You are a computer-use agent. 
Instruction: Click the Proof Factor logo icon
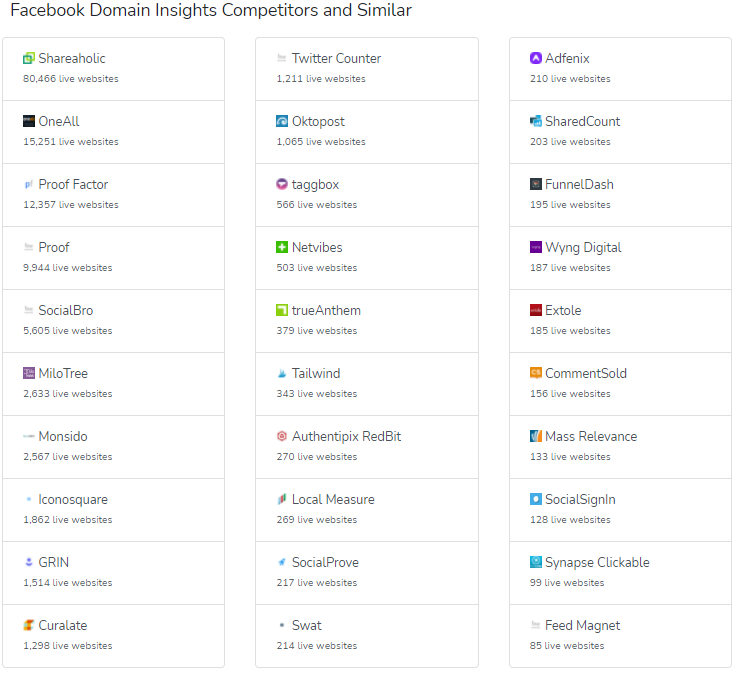pyautogui.click(x=29, y=185)
